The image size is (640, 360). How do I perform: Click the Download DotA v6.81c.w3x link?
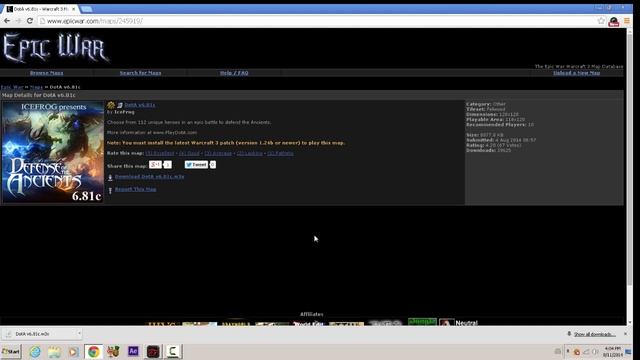tap(149, 176)
